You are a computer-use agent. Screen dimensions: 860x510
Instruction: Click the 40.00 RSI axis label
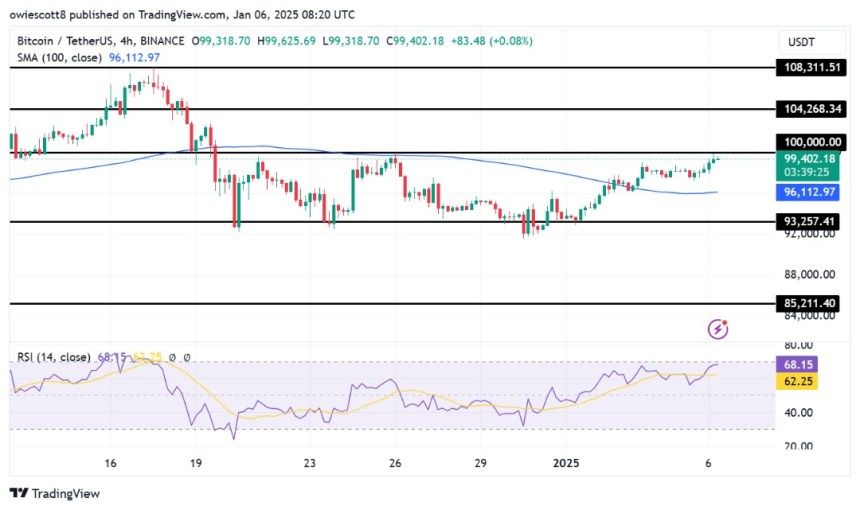point(799,413)
